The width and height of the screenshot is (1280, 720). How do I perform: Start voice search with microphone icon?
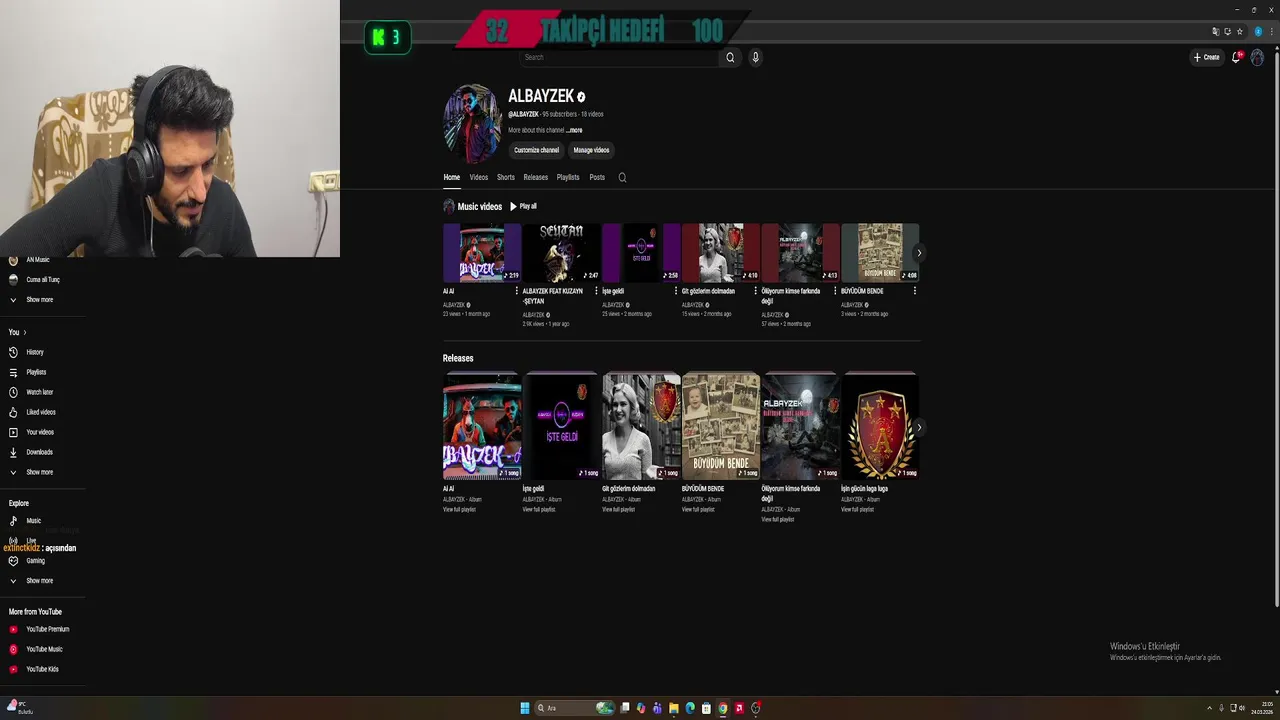click(755, 57)
